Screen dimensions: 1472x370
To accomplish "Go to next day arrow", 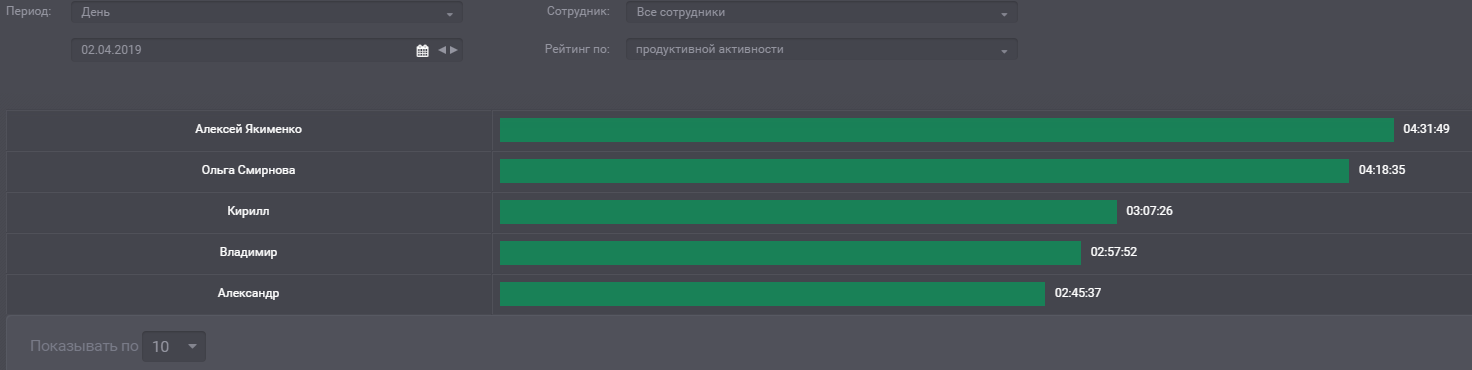I will tap(454, 50).
